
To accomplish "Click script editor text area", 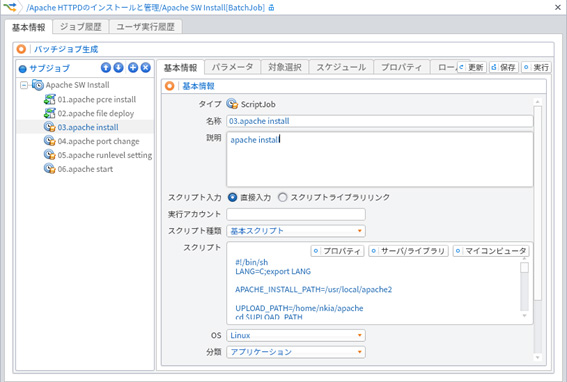I will 376,289.
